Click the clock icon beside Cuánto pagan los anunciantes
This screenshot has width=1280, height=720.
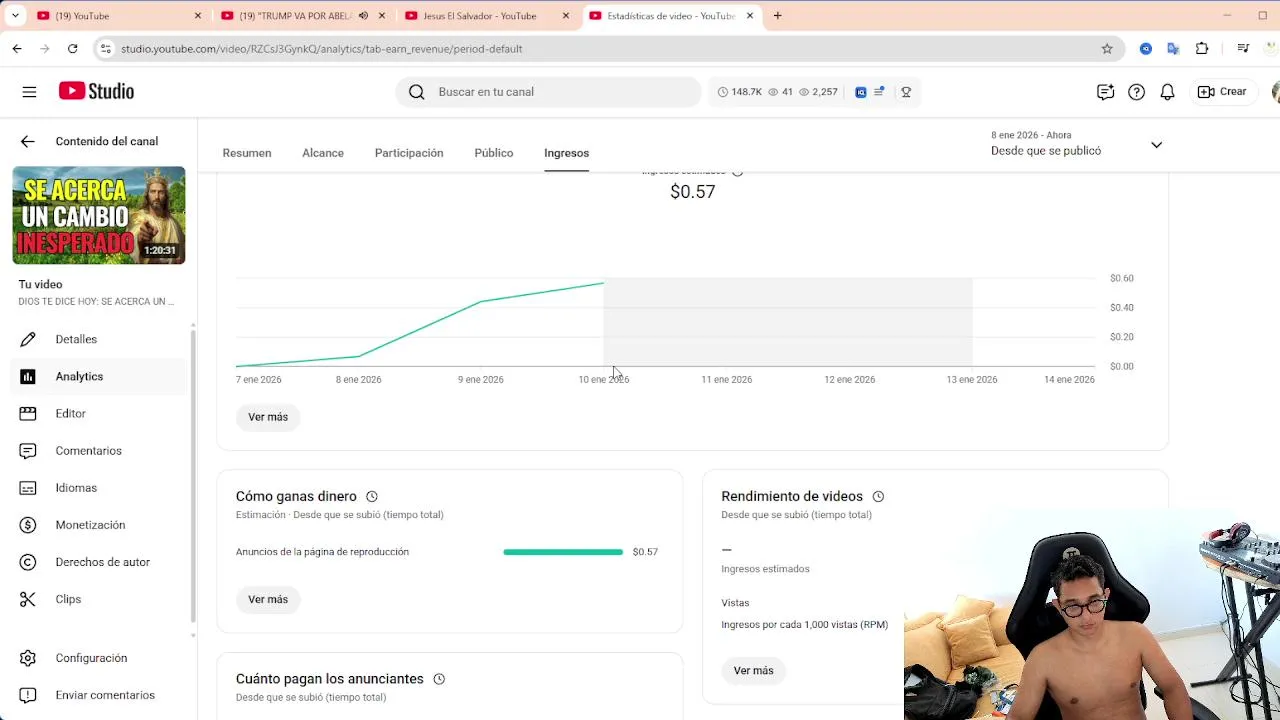pyautogui.click(x=439, y=679)
